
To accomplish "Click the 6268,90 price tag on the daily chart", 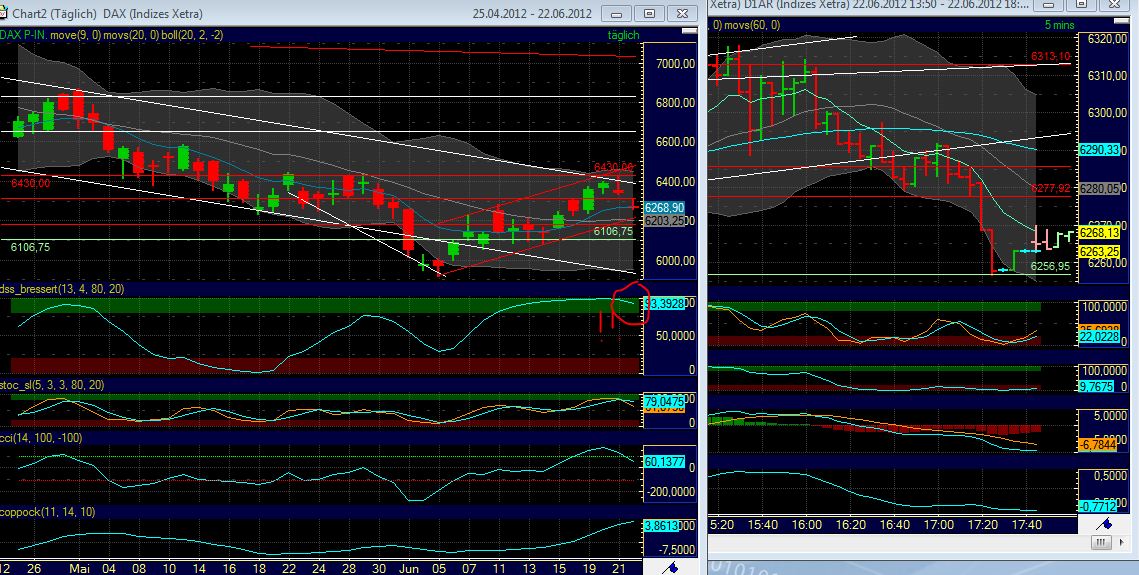I will pyautogui.click(x=664, y=208).
